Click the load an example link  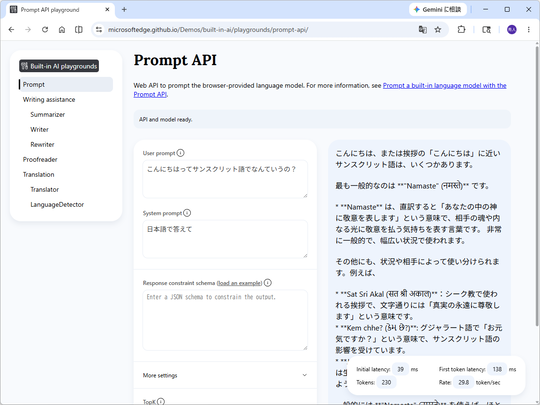tap(240, 283)
